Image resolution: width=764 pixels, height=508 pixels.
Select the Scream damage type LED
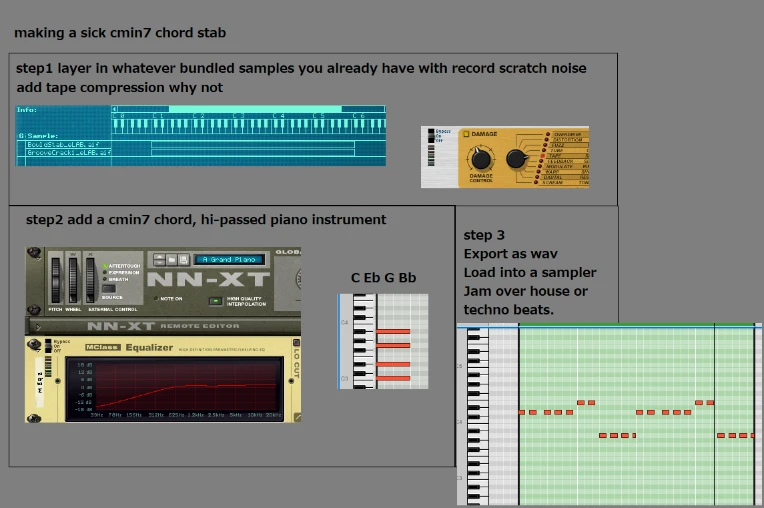coord(536,183)
